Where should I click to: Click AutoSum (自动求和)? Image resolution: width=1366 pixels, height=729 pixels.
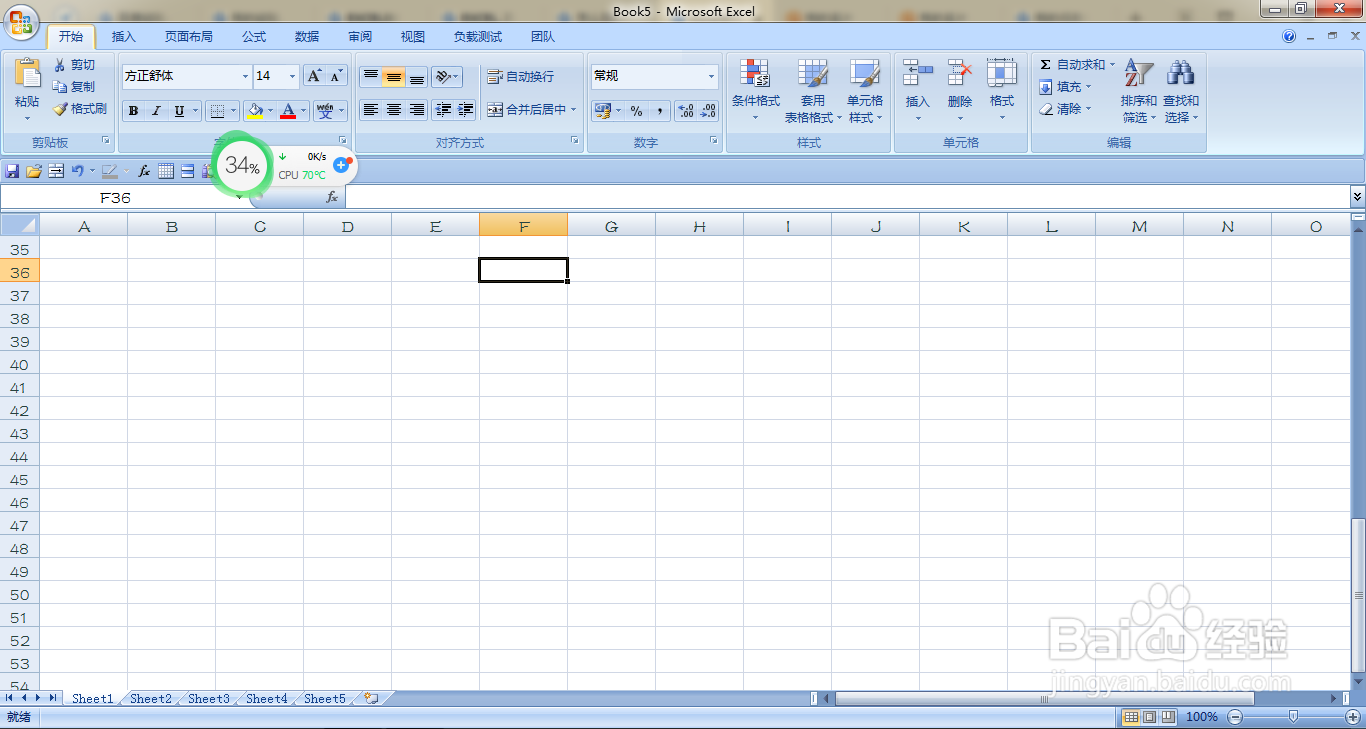coord(1076,65)
